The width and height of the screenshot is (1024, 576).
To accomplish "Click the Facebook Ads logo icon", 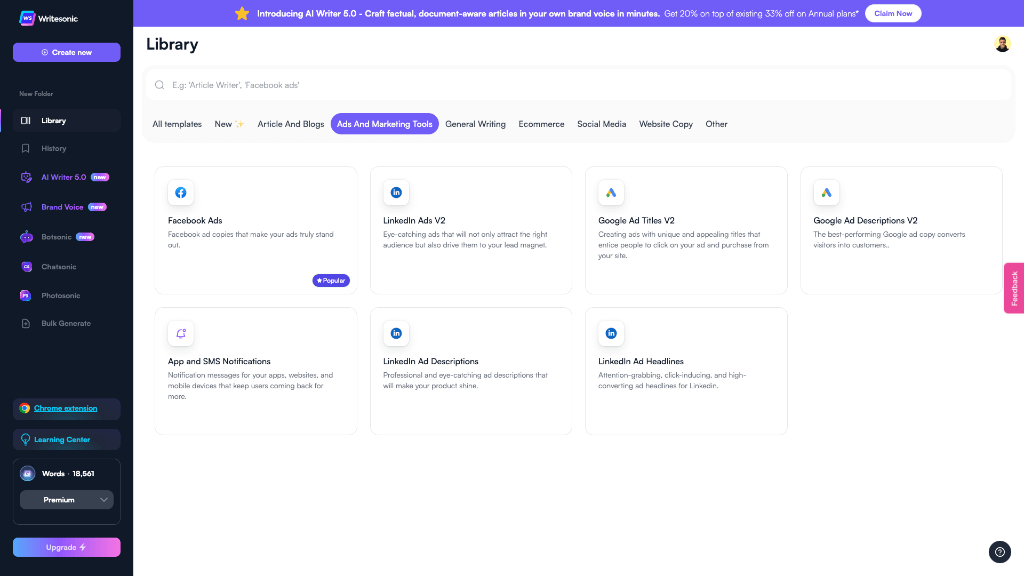I will pyautogui.click(x=181, y=193).
